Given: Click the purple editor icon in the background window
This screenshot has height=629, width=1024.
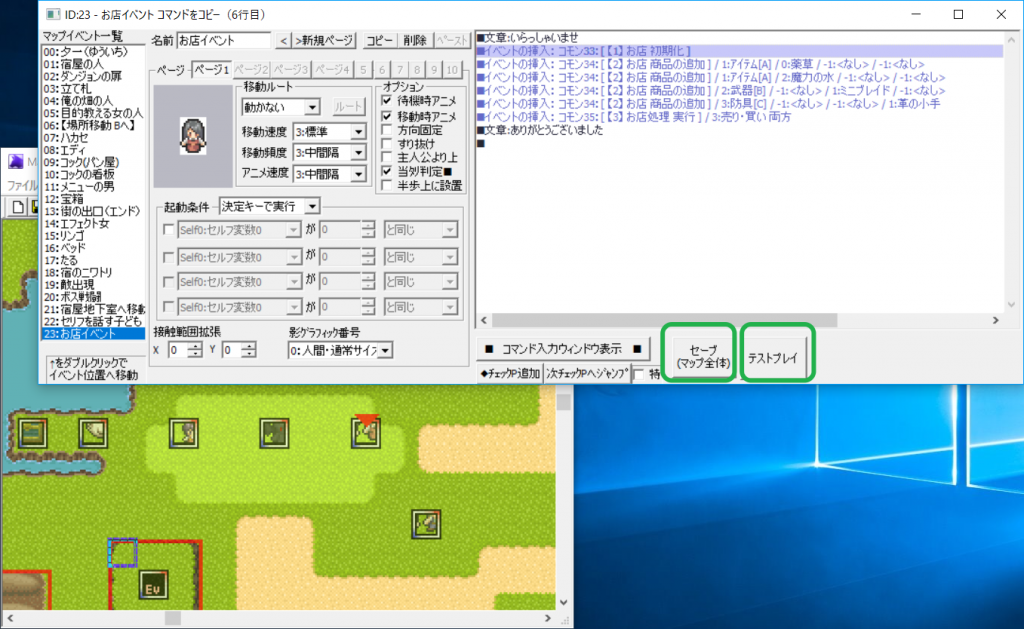Looking at the screenshot, I should (15, 162).
